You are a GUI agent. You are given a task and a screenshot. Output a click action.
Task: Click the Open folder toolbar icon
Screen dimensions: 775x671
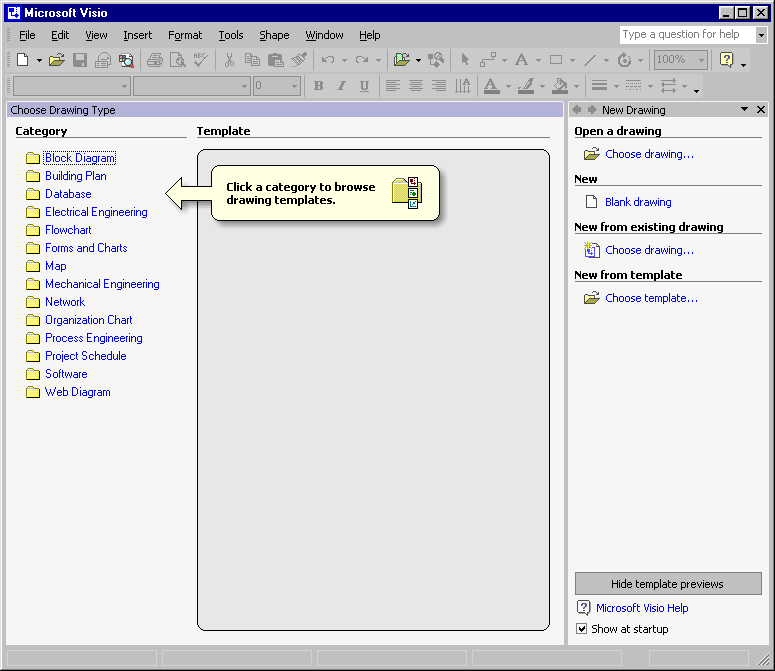point(57,60)
